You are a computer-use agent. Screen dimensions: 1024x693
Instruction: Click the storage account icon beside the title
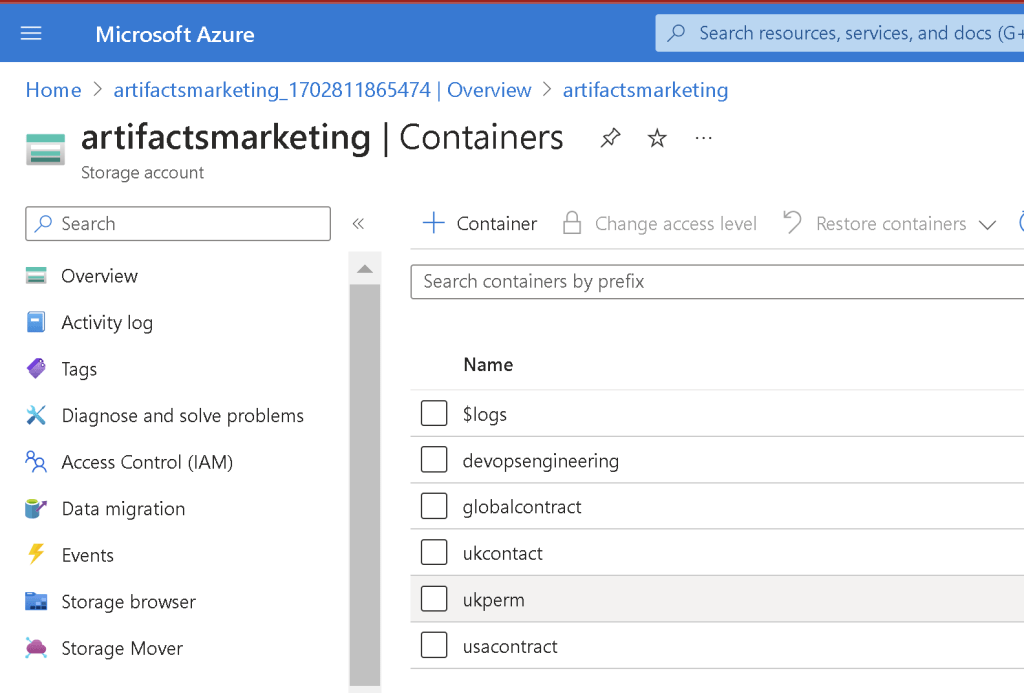[x=45, y=149]
